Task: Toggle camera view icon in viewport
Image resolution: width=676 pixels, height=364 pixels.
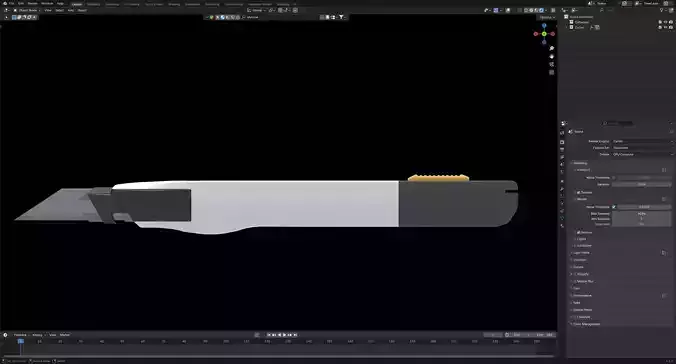Action: pos(551,64)
